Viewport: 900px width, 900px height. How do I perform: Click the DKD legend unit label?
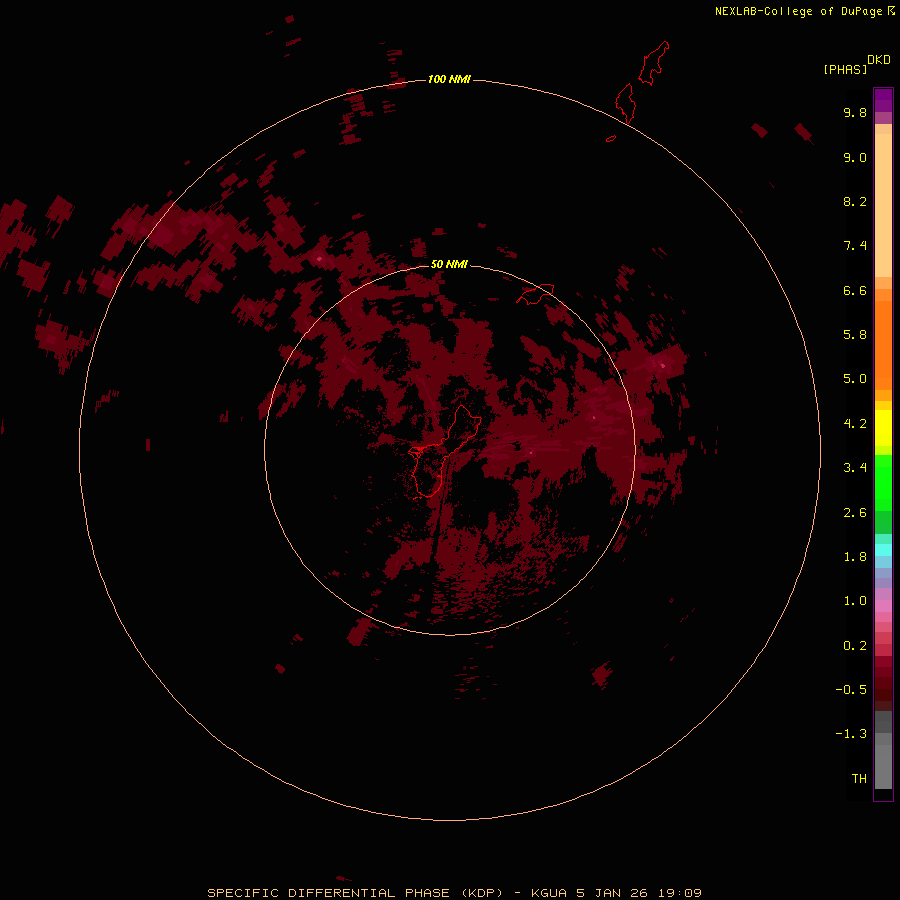tap(879, 60)
